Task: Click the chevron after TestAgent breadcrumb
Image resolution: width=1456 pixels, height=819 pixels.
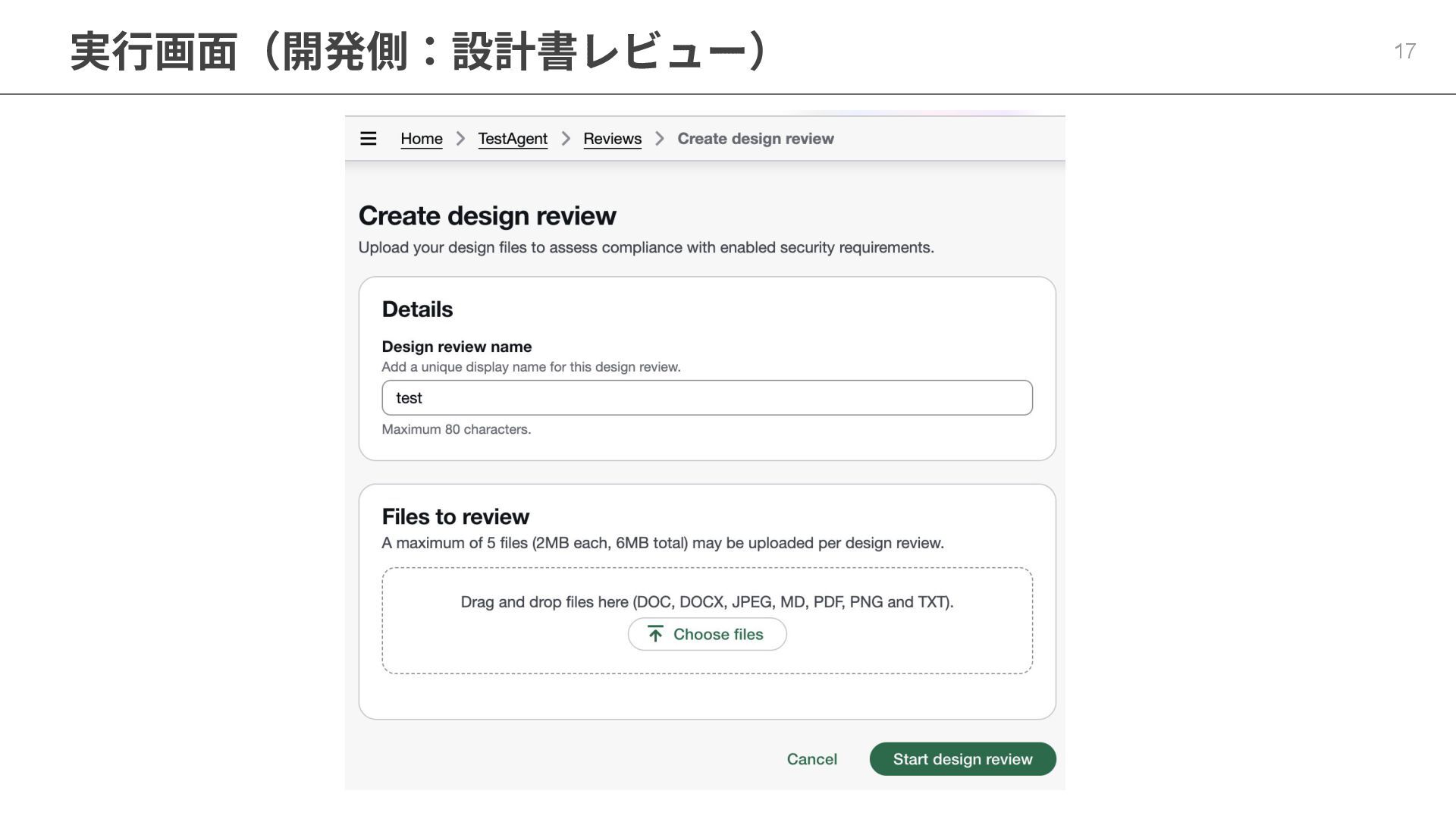Action: [566, 139]
